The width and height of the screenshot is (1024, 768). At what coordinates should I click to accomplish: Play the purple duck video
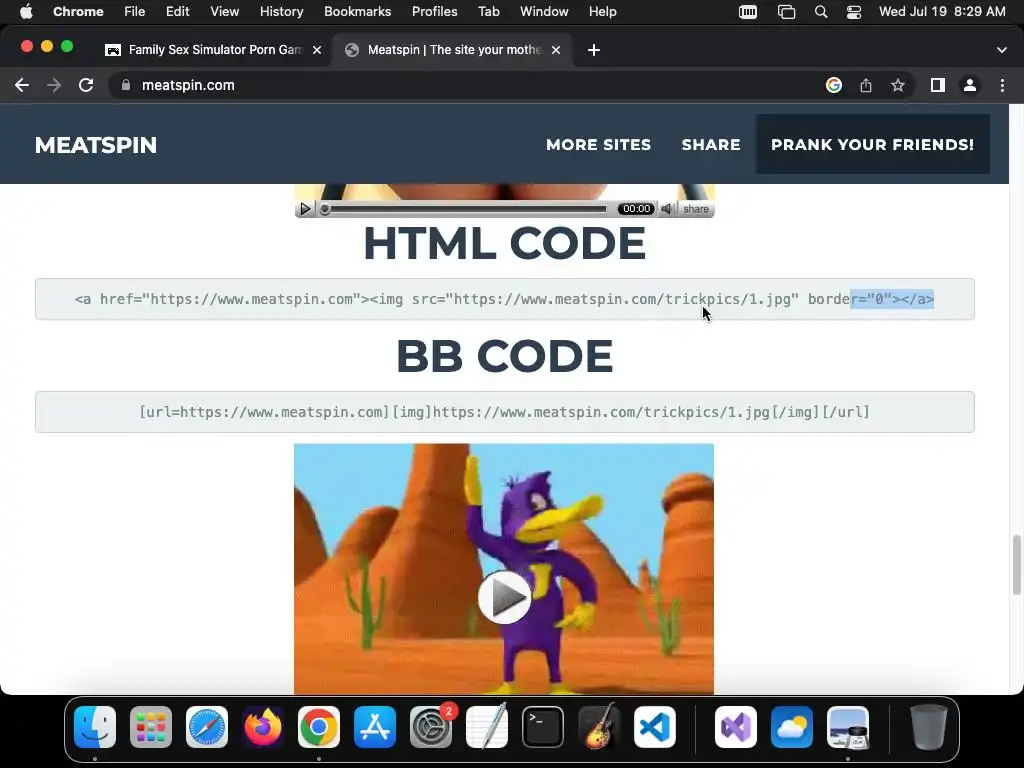pyautogui.click(x=504, y=597)
